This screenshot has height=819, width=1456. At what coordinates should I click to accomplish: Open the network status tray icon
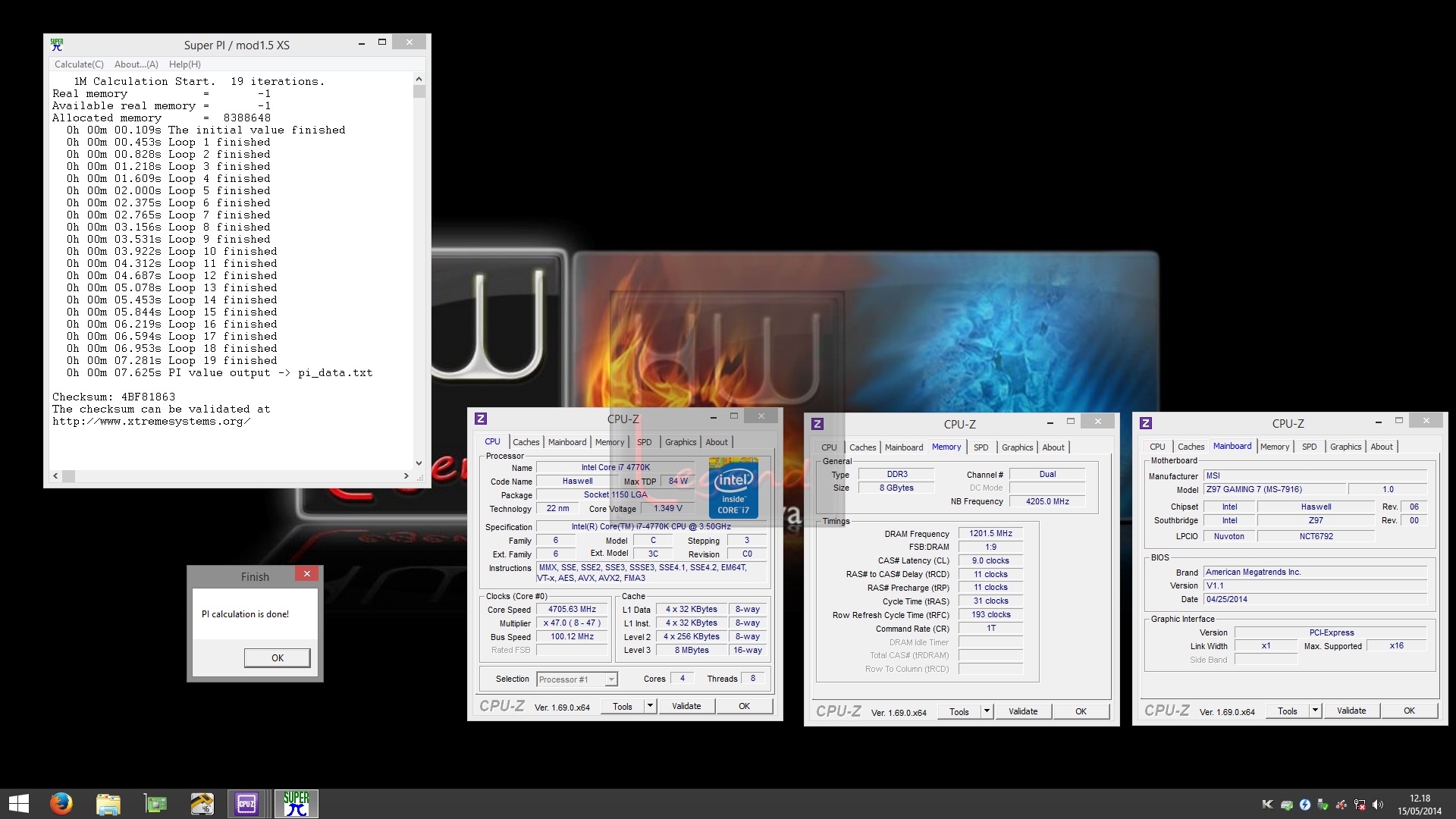(x=1360, y=805)
